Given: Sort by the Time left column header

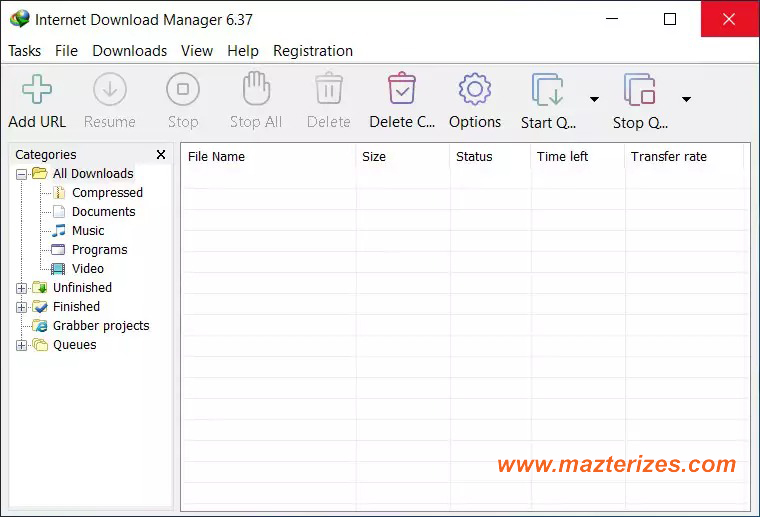Looking at the screenshot, I should click(x=578, y=157).
